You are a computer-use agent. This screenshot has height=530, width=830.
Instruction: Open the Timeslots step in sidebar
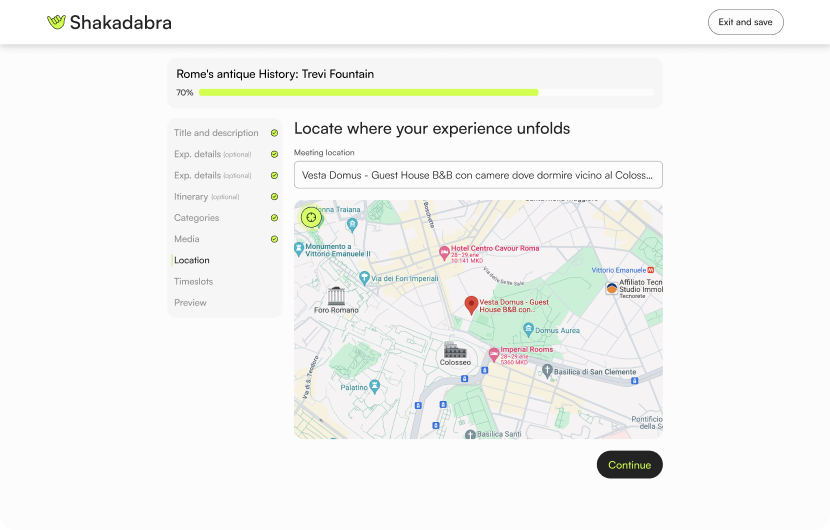tap(193, 282)
